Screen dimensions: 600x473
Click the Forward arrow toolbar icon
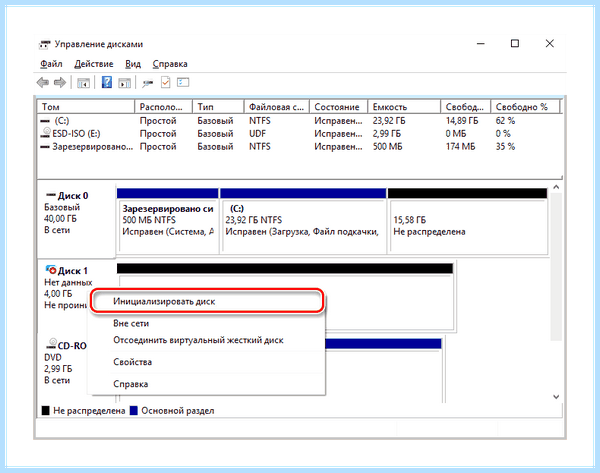click(60, 82)
